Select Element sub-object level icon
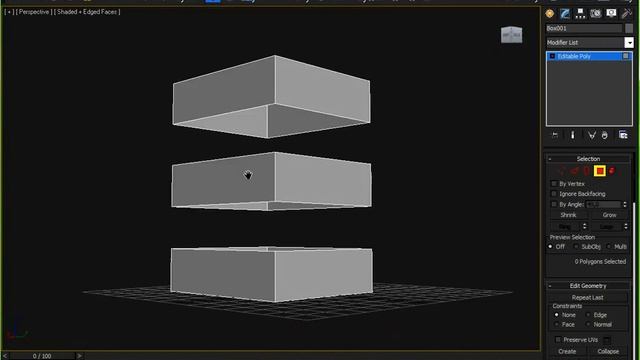Viewport: 640px width, 360px height. (612, 171)
